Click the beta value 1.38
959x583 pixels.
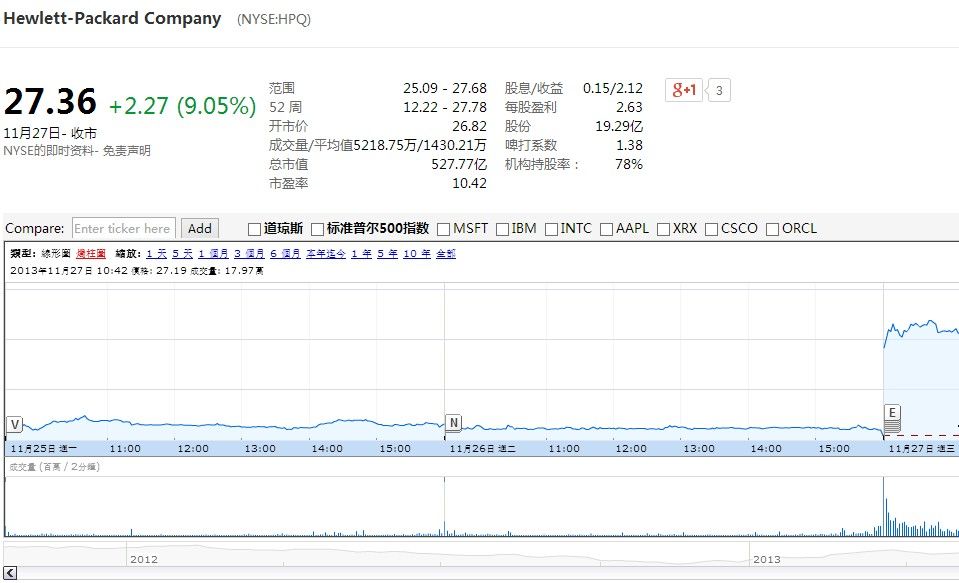point(629,145)
